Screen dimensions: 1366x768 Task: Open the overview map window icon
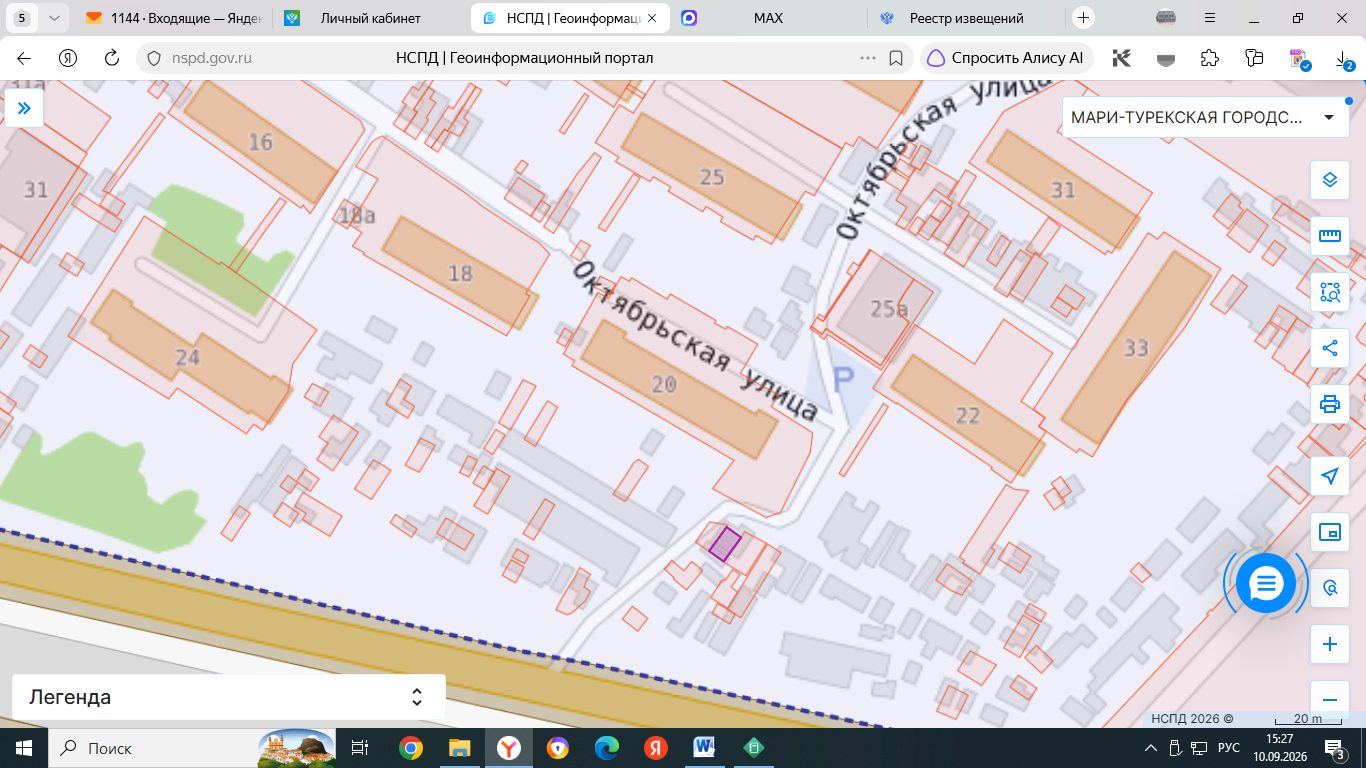tap(1330, 532)
